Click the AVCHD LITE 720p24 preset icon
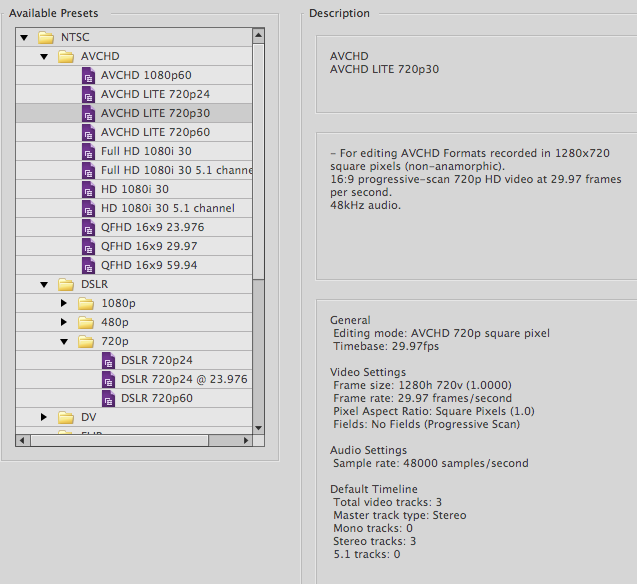This screenshot has height=584, width=637. [88, 95]
